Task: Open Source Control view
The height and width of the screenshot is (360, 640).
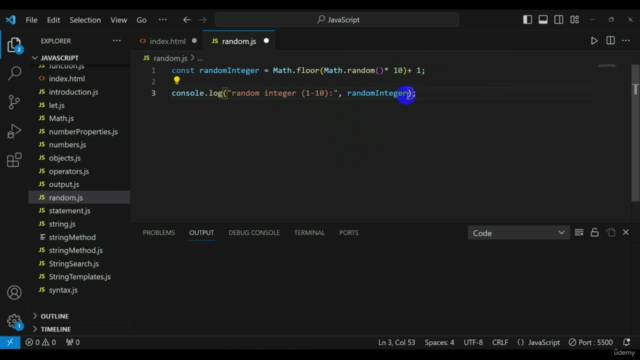Action: (x=14, y=102)
